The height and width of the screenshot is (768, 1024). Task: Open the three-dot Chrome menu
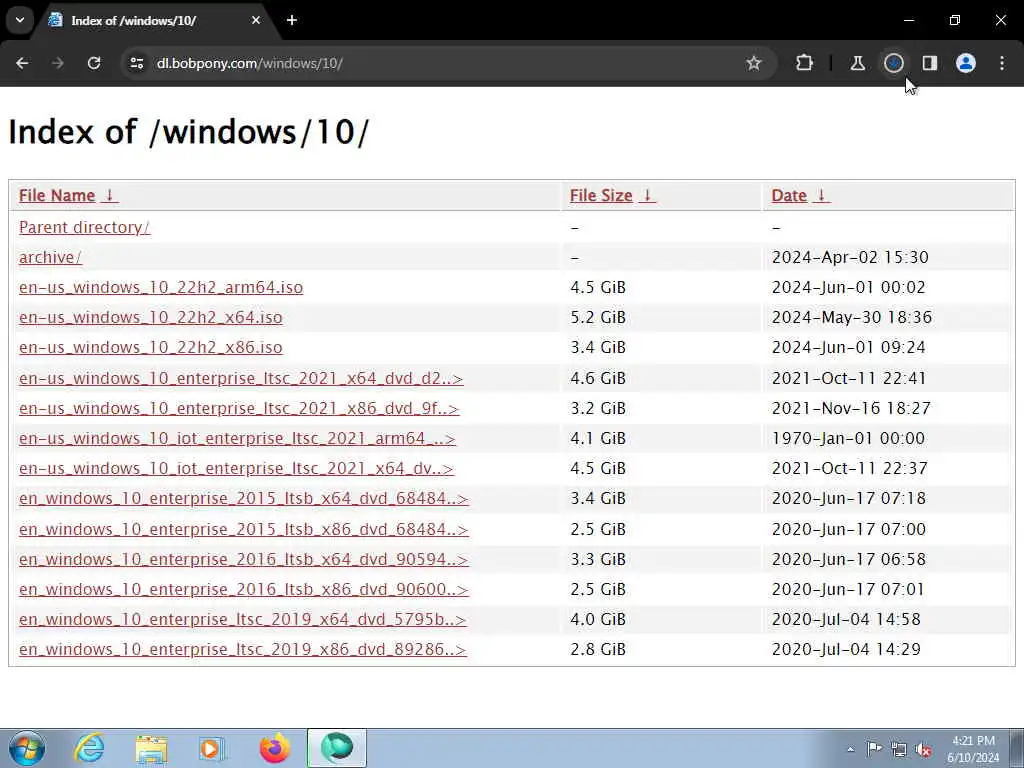tap(1002, 63)
